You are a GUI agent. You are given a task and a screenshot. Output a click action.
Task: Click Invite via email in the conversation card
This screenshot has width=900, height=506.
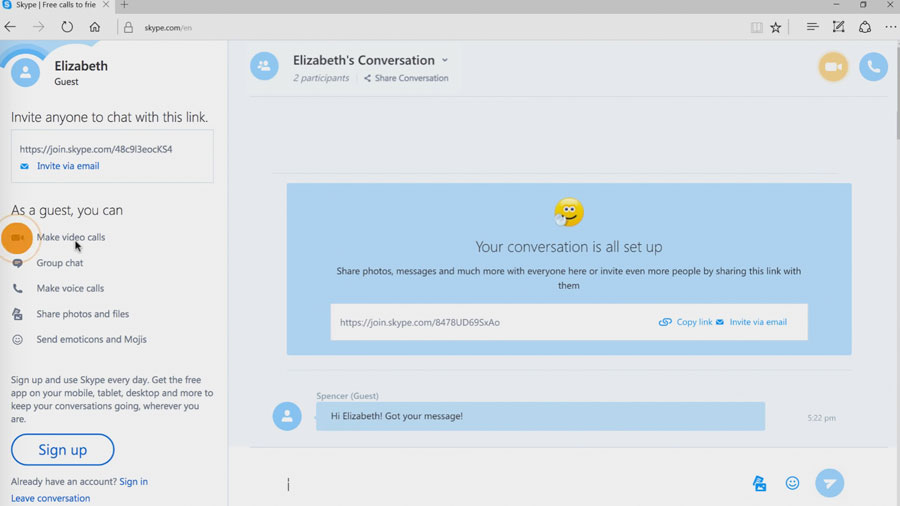758,322
